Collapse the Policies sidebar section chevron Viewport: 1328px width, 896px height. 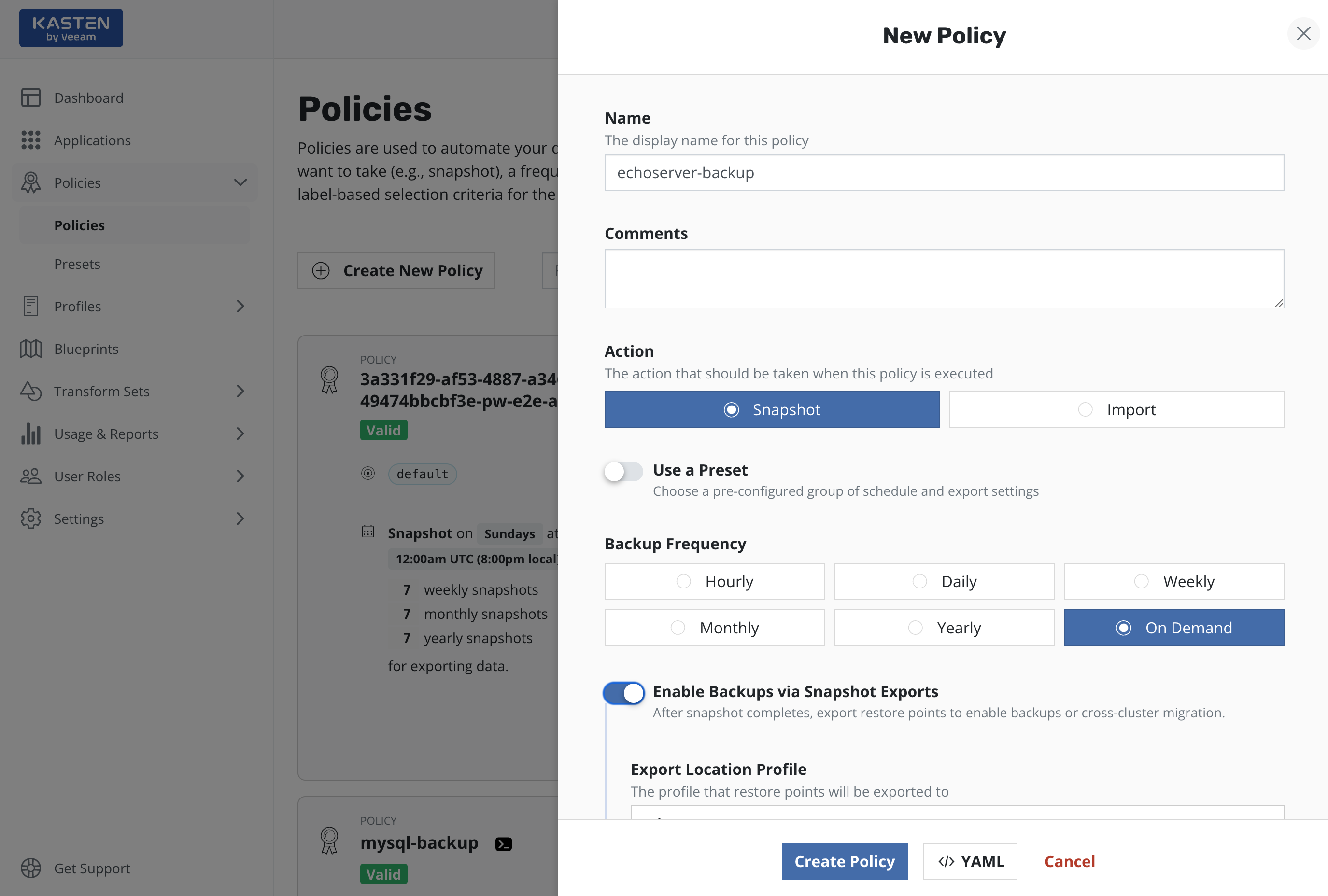[x=240, y=183]
